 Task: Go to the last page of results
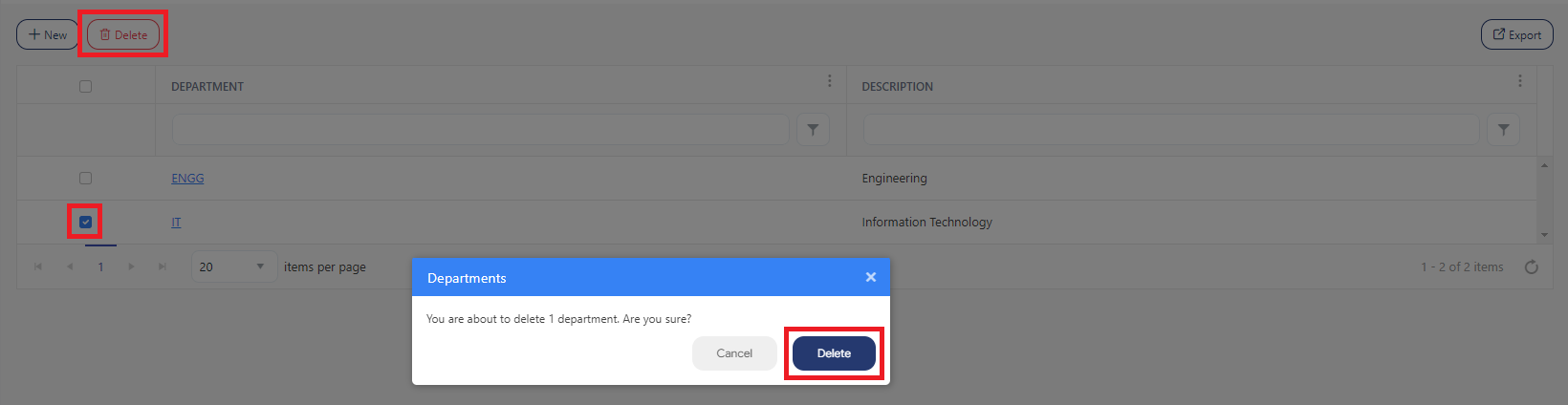coord(163,266)
